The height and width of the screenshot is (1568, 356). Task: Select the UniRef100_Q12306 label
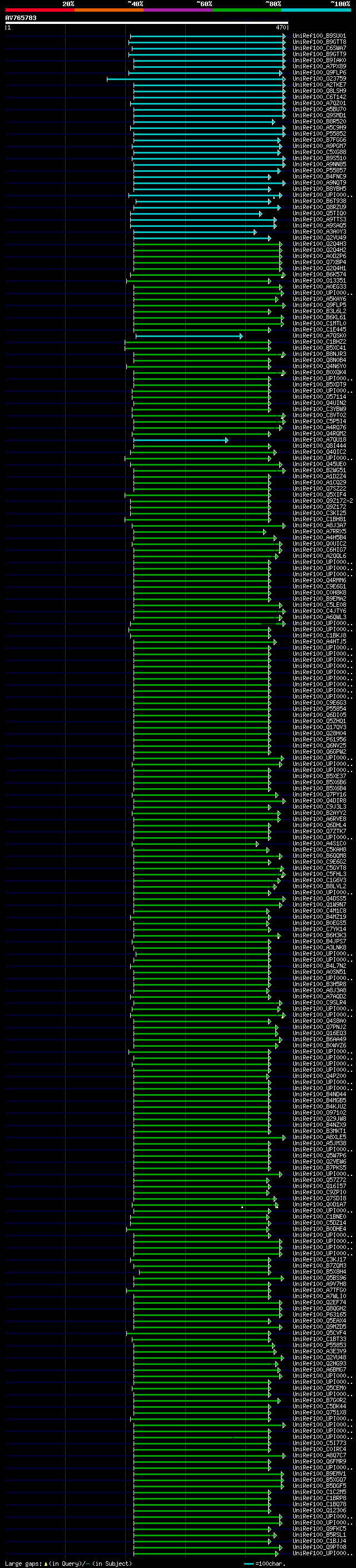coord(319,1510)
